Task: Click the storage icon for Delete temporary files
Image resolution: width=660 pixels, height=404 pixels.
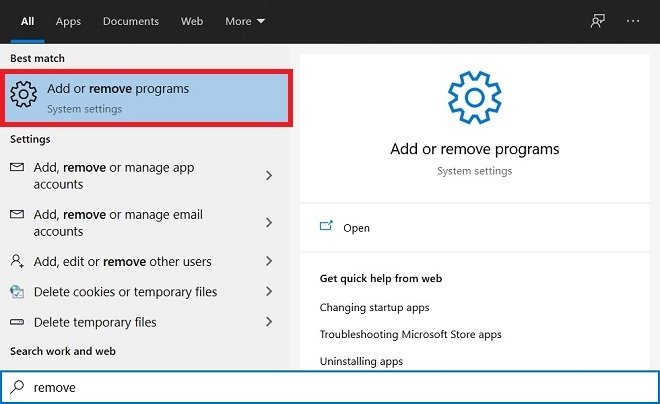Action: coord(17,322)
